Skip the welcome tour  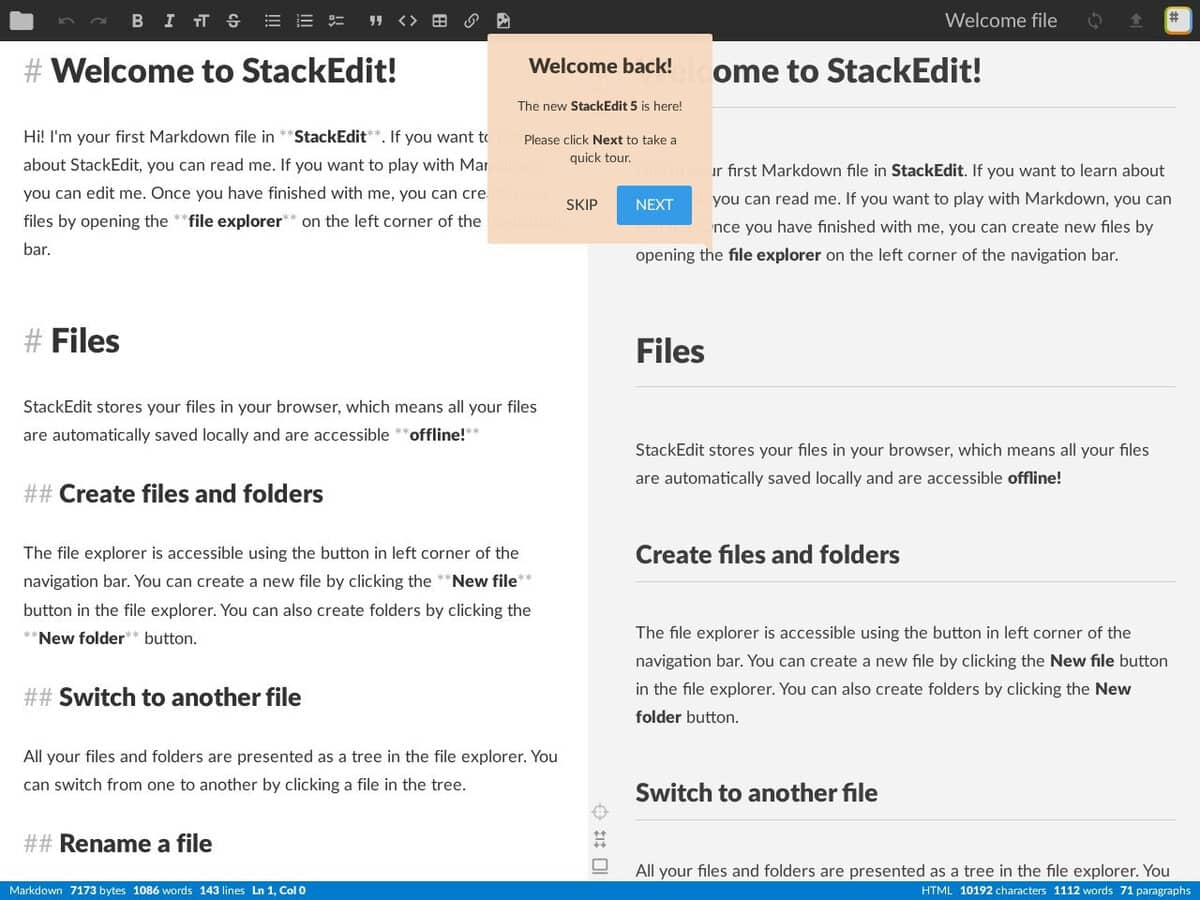581,204
